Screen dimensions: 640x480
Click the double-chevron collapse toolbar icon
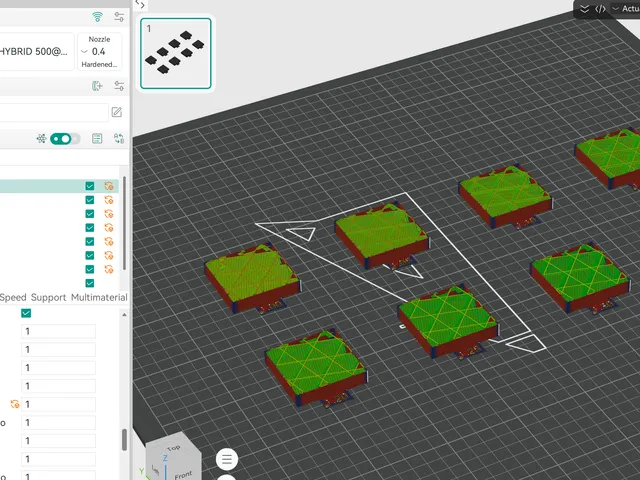pyautogui.click(x=584, y=9)
